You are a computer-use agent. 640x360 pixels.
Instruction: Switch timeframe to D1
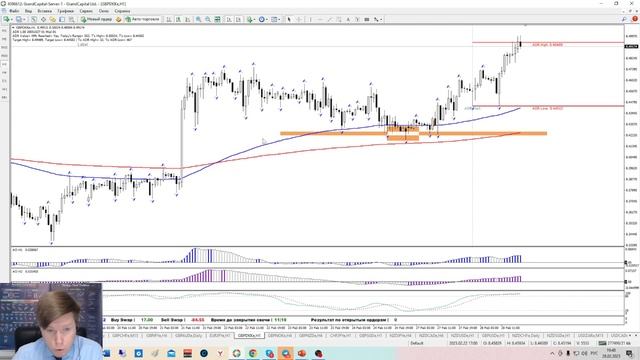pos(4,81)
